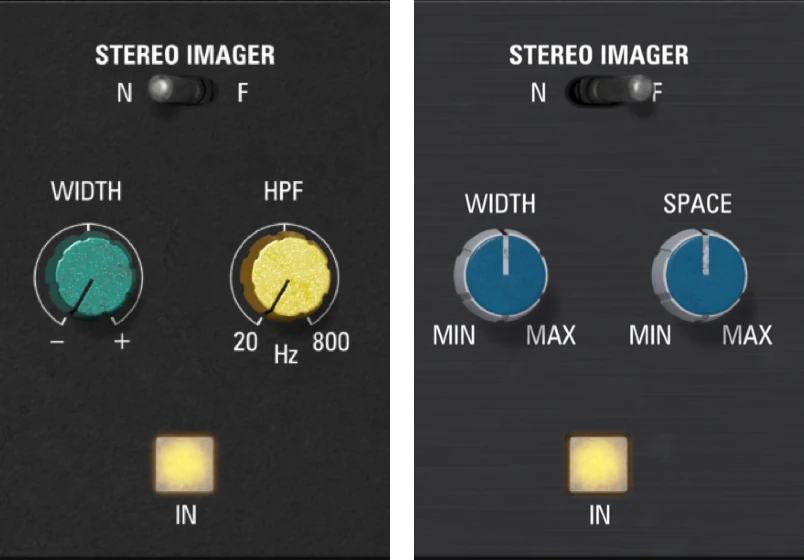This screenshot has height=560, width=804.
Task: Click the plus sign below left WIDTH knob
Action: (122, 342)
